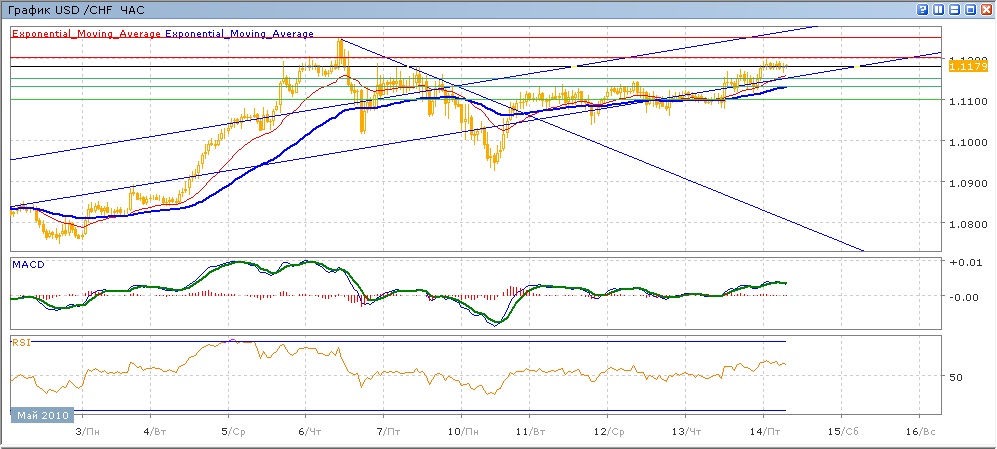This screenshot has height=449, width=997.
Task: Click the RSI 50 level axis label
Action: 956,377
